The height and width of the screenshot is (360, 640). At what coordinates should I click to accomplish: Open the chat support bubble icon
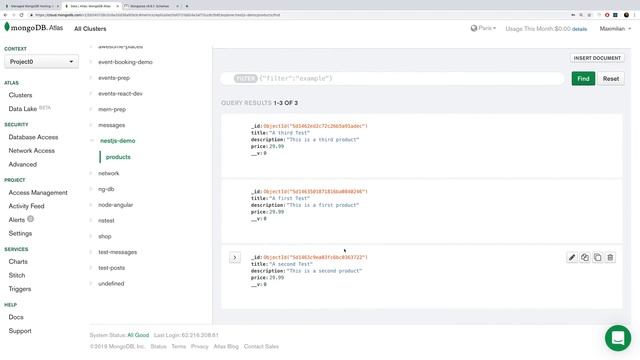(x=618, y=338)
